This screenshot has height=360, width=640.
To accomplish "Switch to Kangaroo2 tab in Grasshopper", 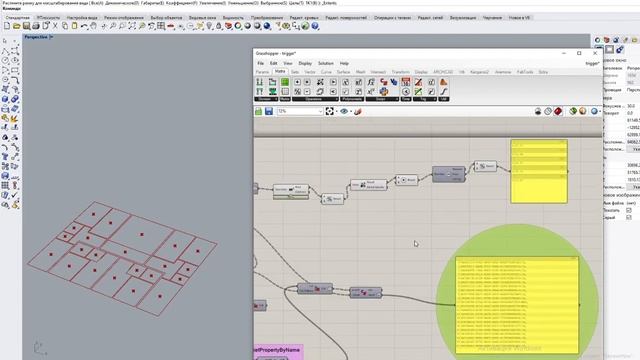I will (x=480, y=72).
